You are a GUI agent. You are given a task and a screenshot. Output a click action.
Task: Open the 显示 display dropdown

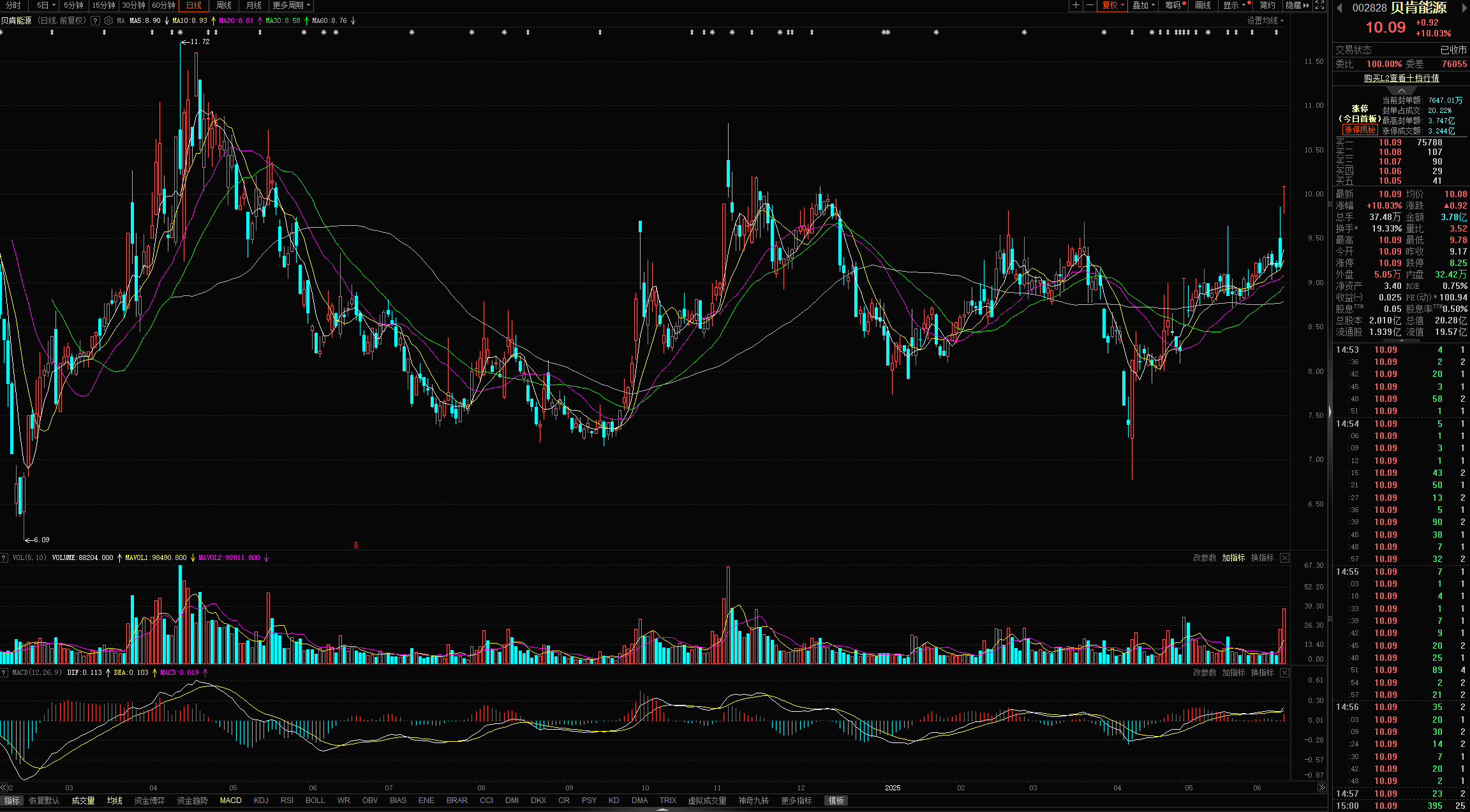click(1235, 5)
